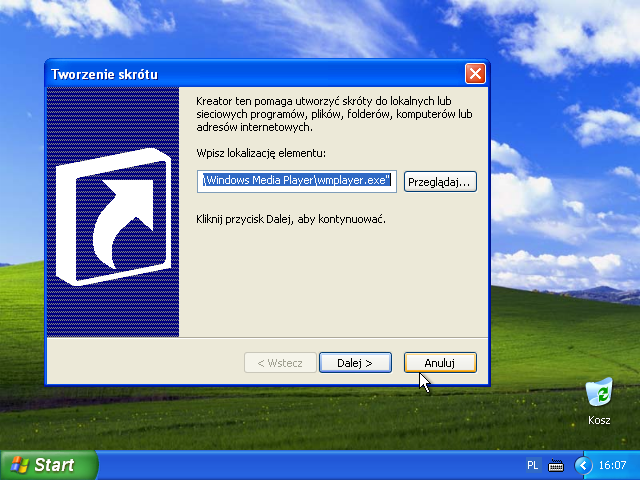Click the item location text field
This screenshot has height=480, width=640.
(x=299, y=181)
